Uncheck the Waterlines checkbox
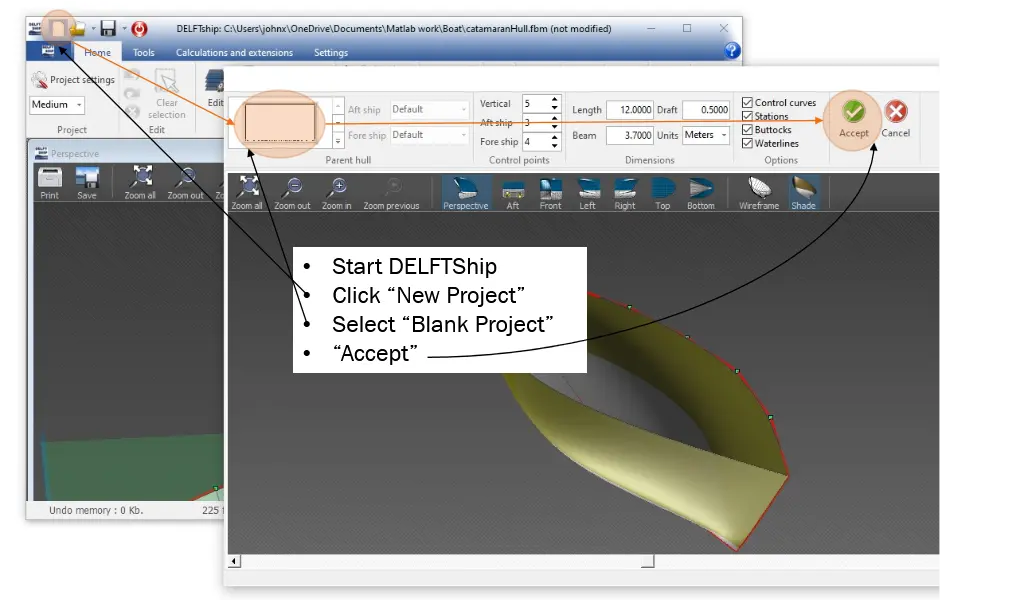The height and width of the screenshot is (601, 1020). tap(747, 144)
